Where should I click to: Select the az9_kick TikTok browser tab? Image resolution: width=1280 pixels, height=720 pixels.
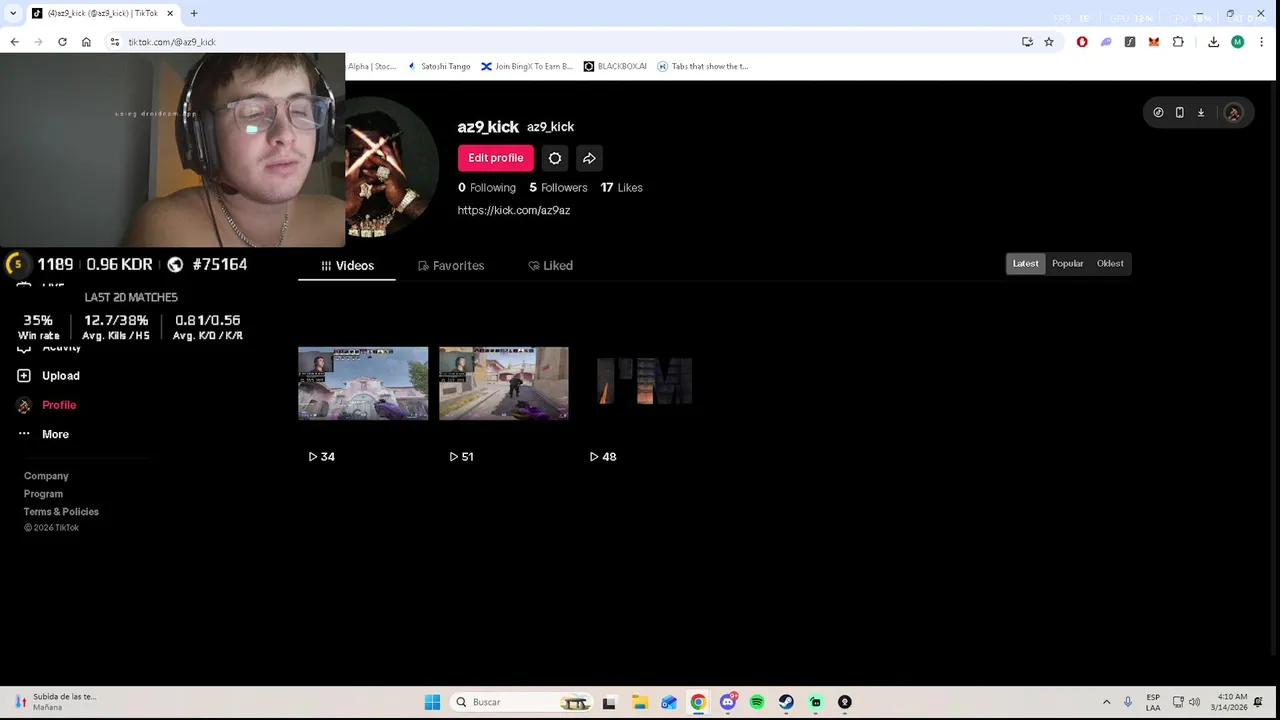pyautogui.click(x=100, y=13)
